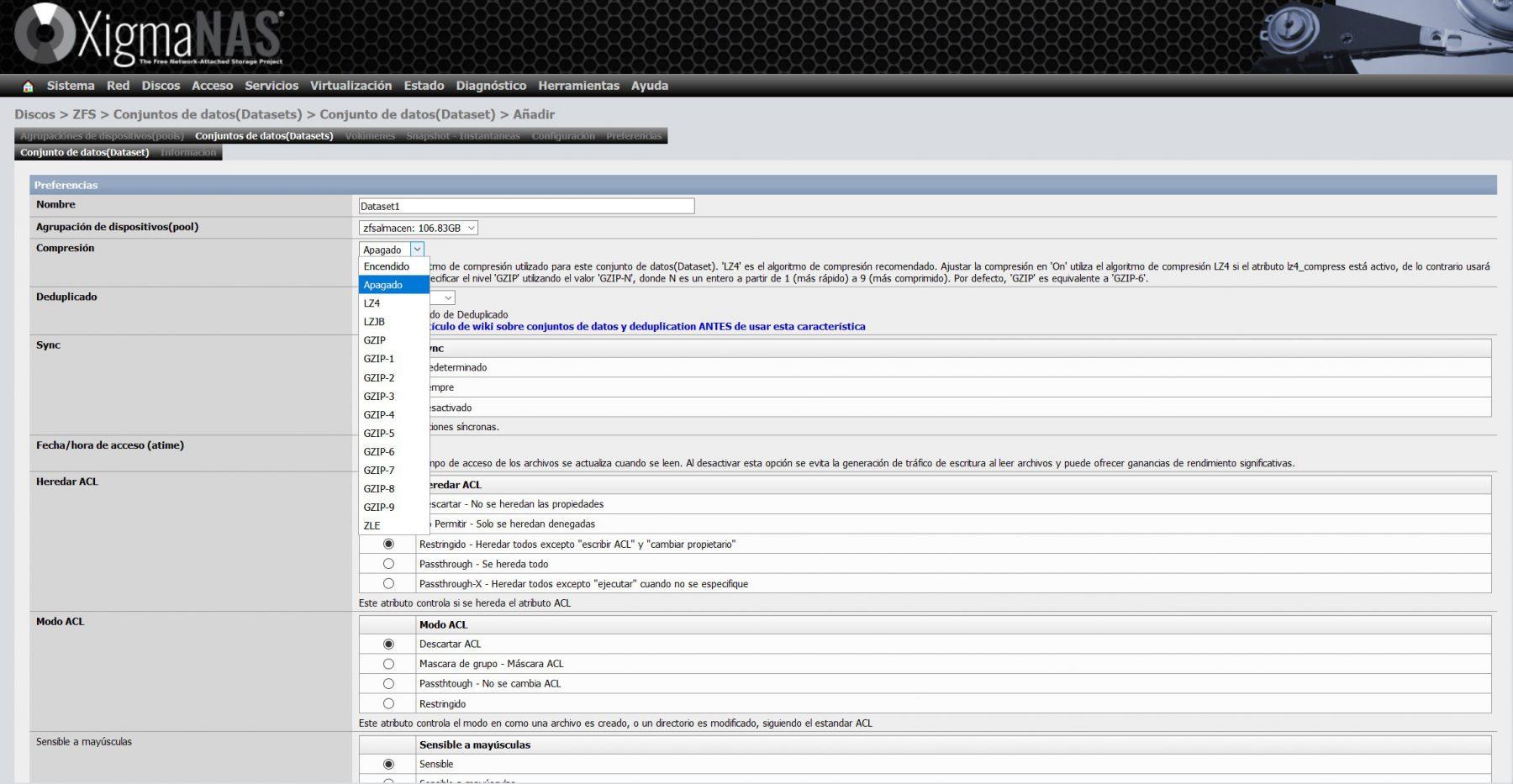Viewport: 1513px width, 784px height.
Task: Switch to Agrupaciones de dispositivos(pools) tab
Action: pos(102,136)
